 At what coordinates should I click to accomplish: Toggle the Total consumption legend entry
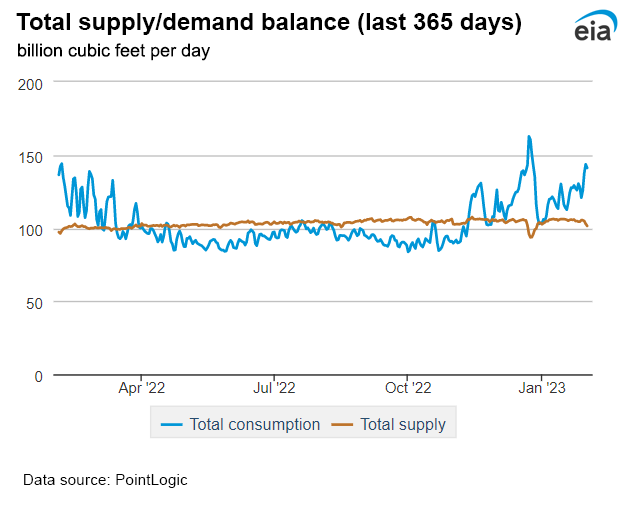(240, 424)
